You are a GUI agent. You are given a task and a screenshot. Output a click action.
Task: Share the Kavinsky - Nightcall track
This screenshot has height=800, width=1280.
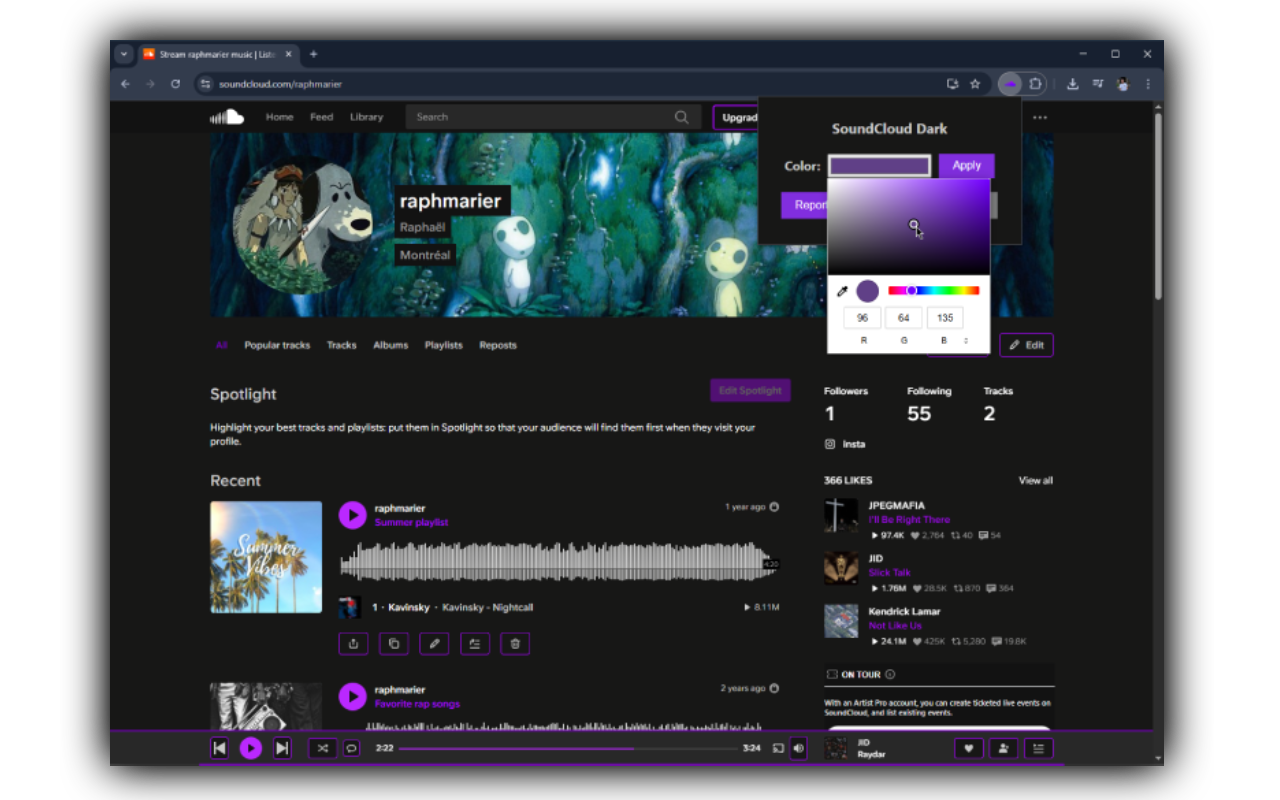pos(353,643)
